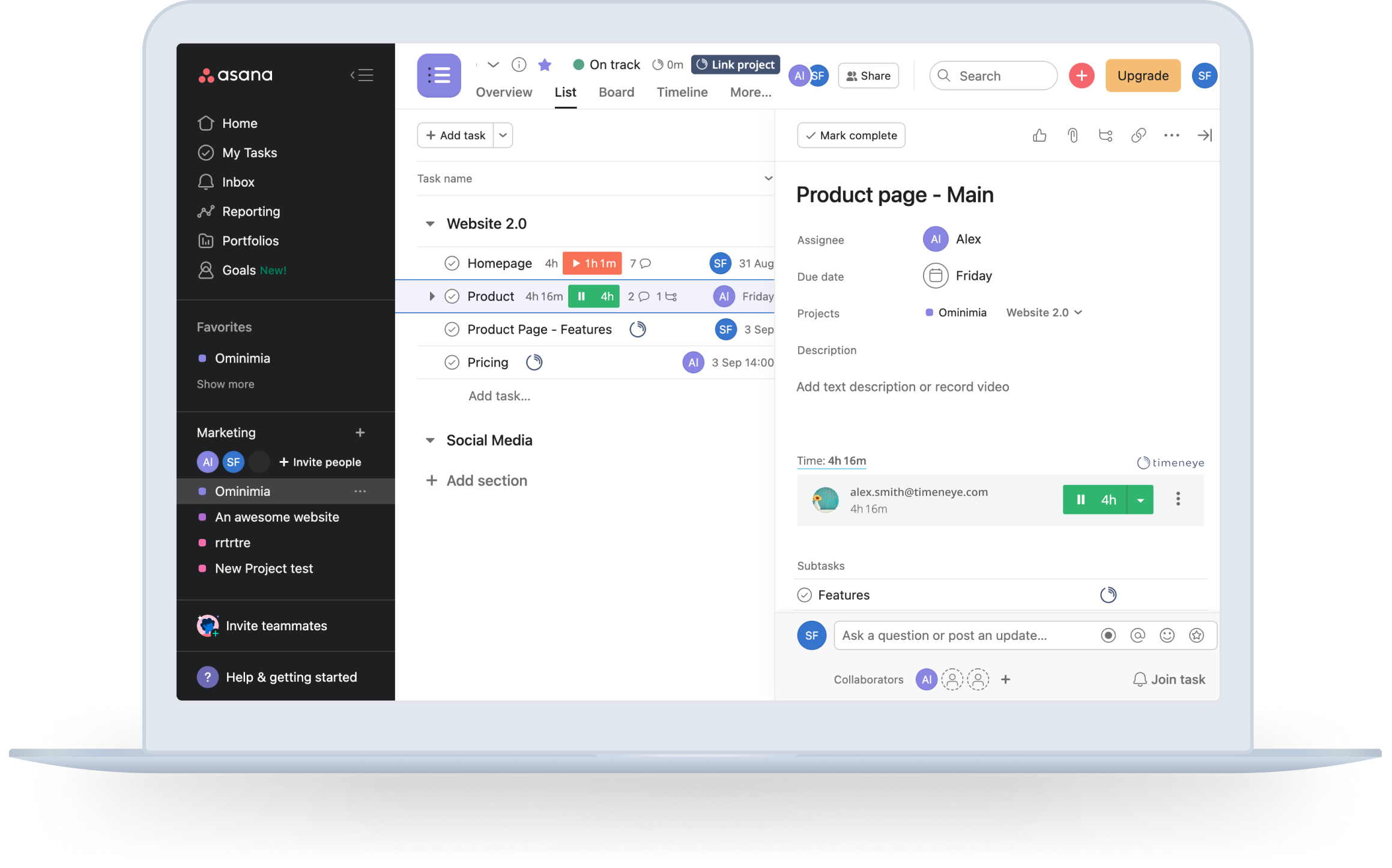Expand the Website 2.0 section

click(431, 223)
